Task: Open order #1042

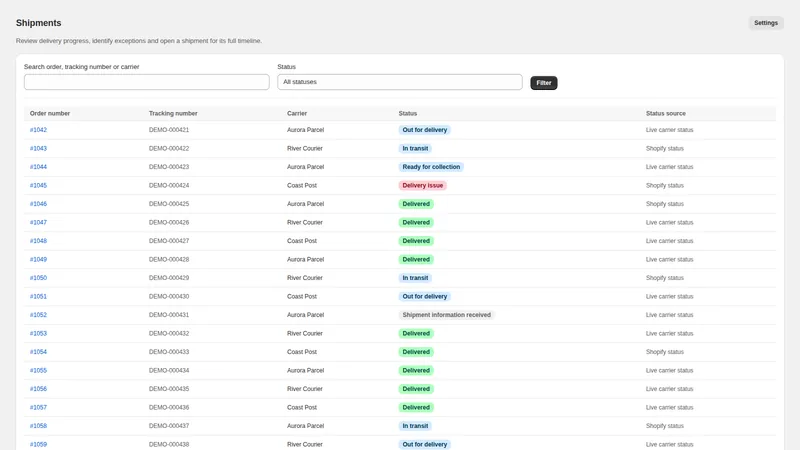Action: (x=38, y=130)
